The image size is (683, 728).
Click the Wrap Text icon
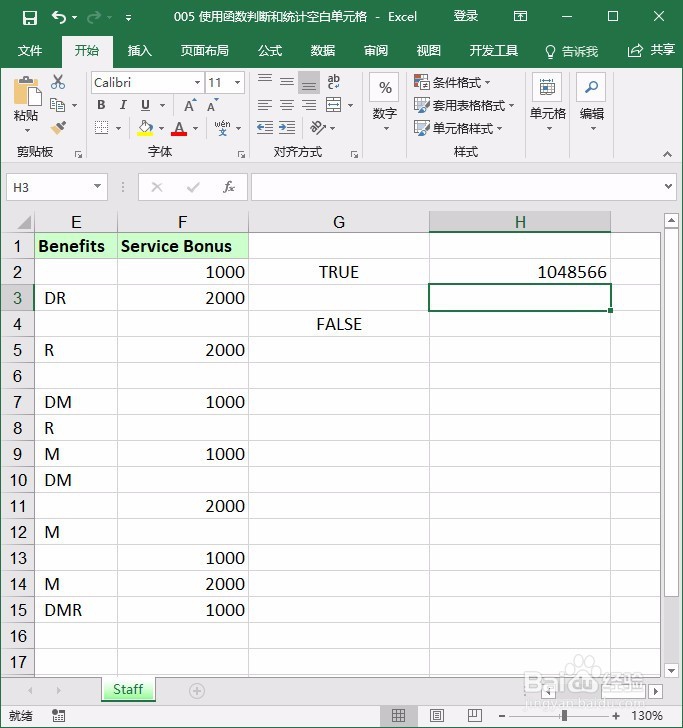coord(333,82)
